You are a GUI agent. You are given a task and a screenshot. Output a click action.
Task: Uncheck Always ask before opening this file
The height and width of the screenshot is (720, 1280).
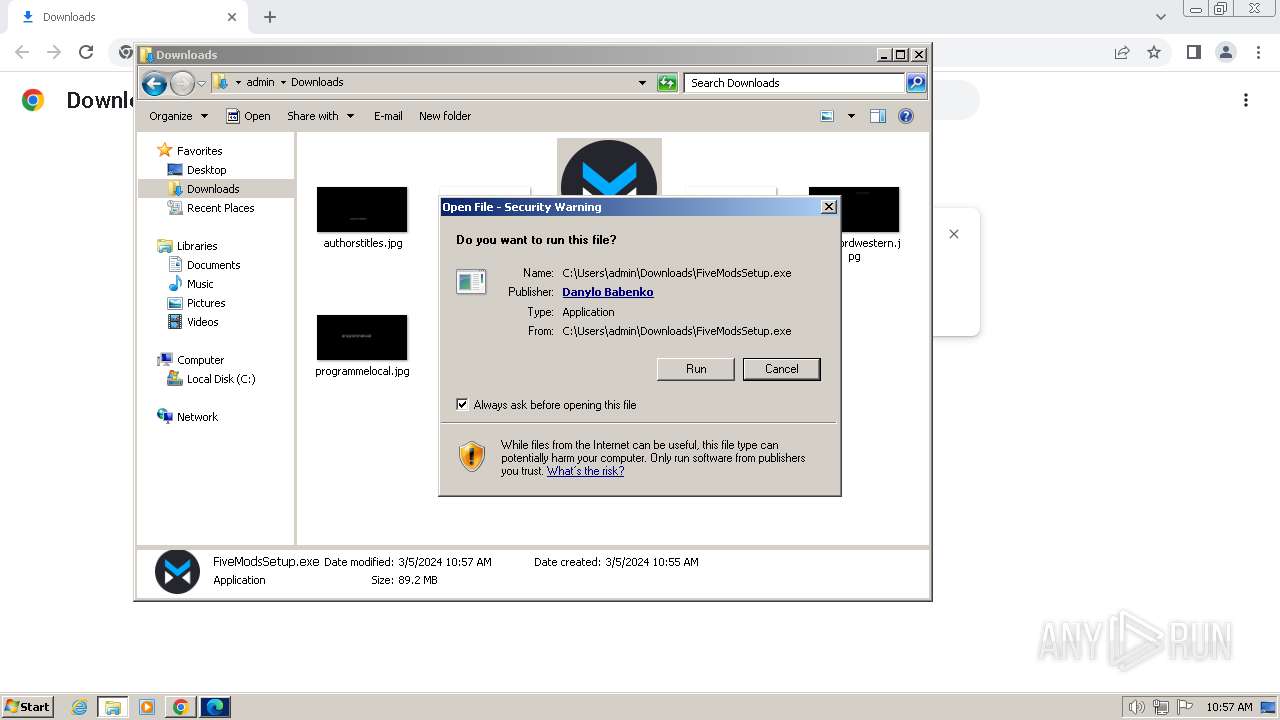pyautogui.click(x=462, y=405)
